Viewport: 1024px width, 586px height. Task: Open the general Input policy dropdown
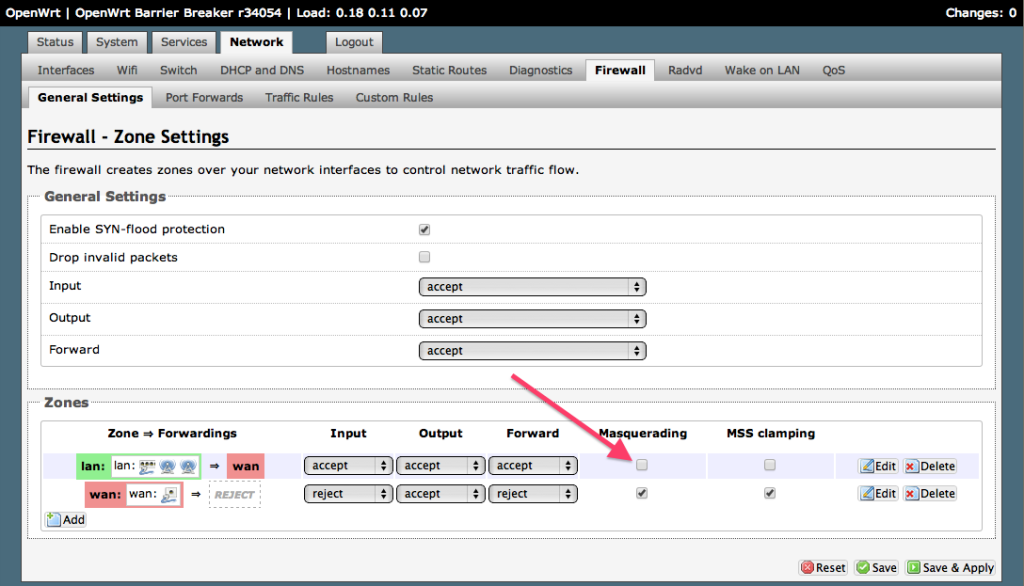coord(532,287)
